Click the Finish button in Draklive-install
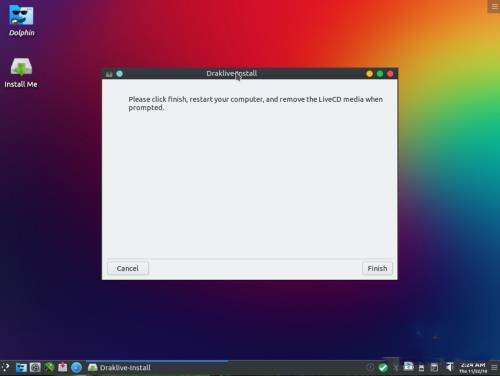Viewport: 500px width, 376px height. coord(377,268)
